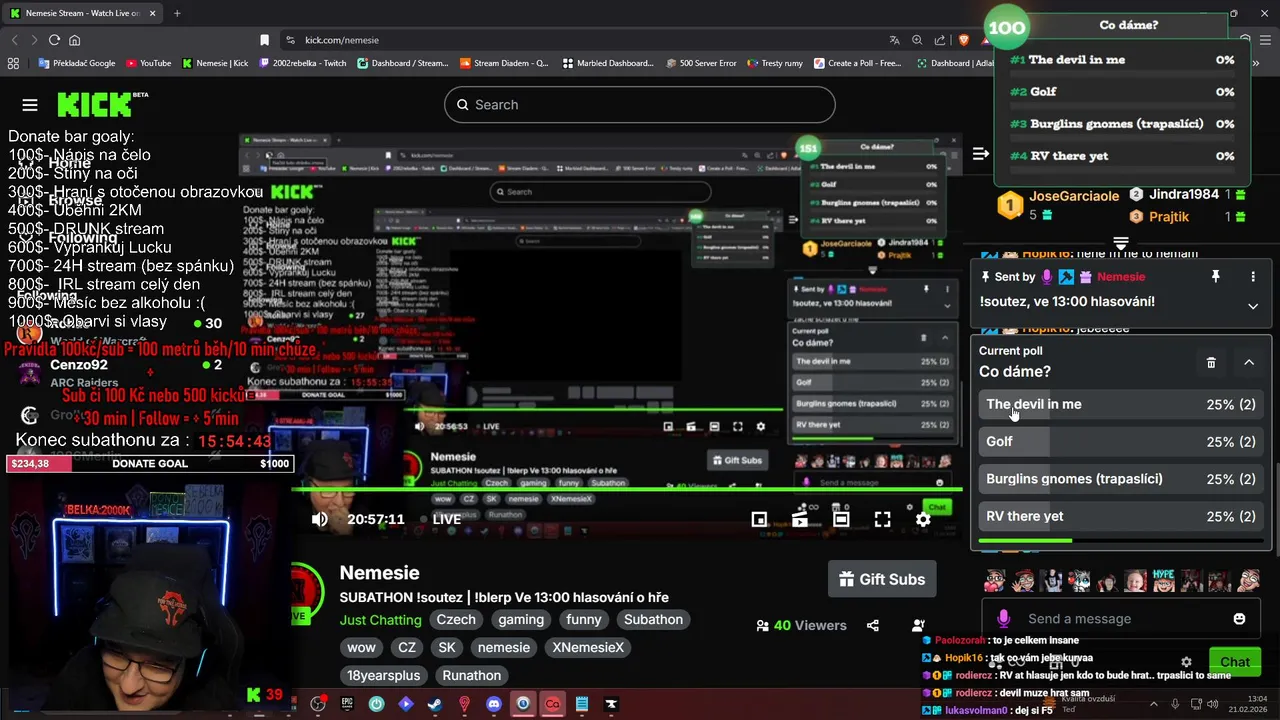Open Nemesie | Kick bookmark
The width and height of the screenshot is (1280, 720).
(215, 63)
